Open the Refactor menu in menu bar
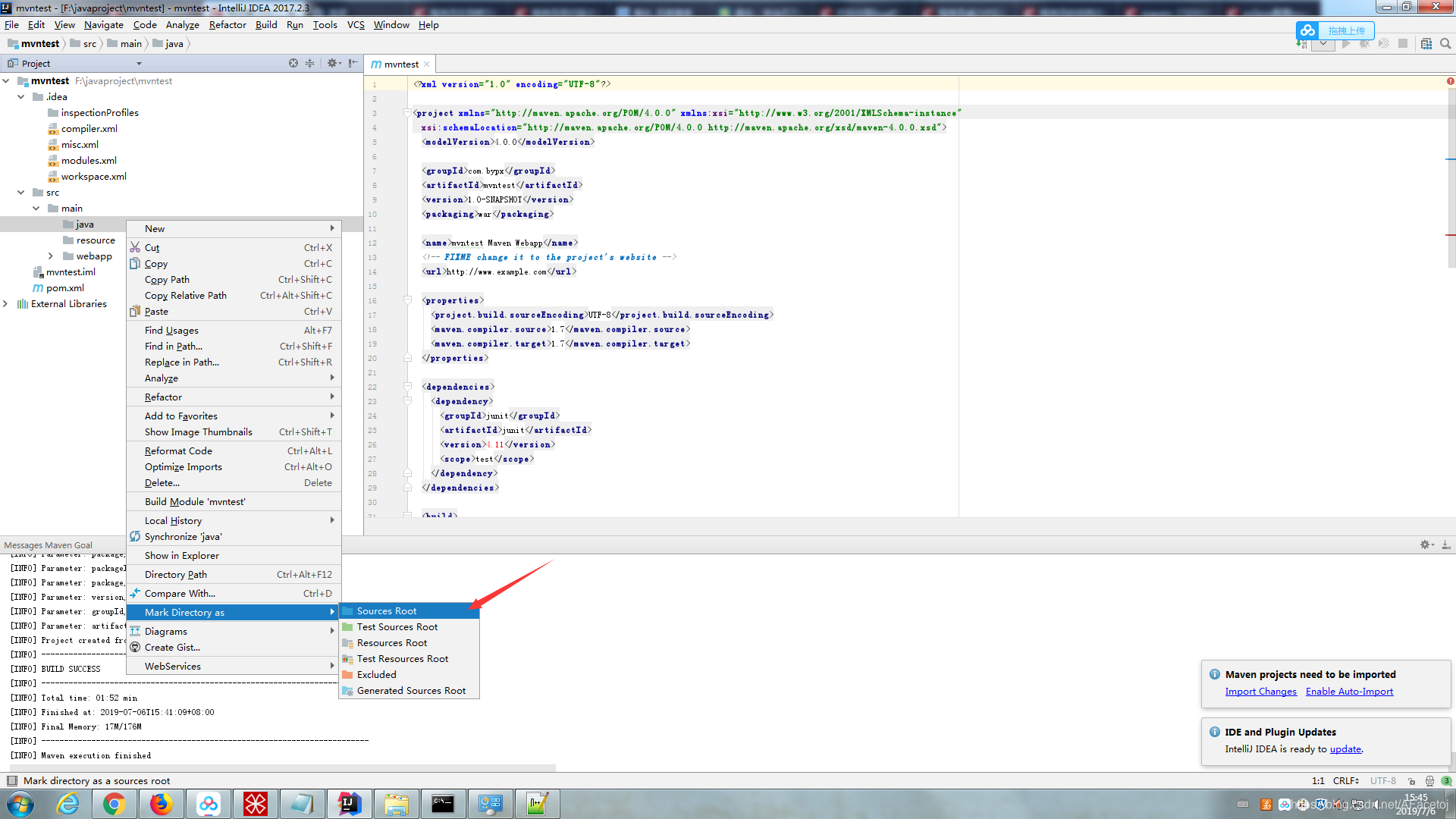 pyautogui.click(x=227, y=25)
